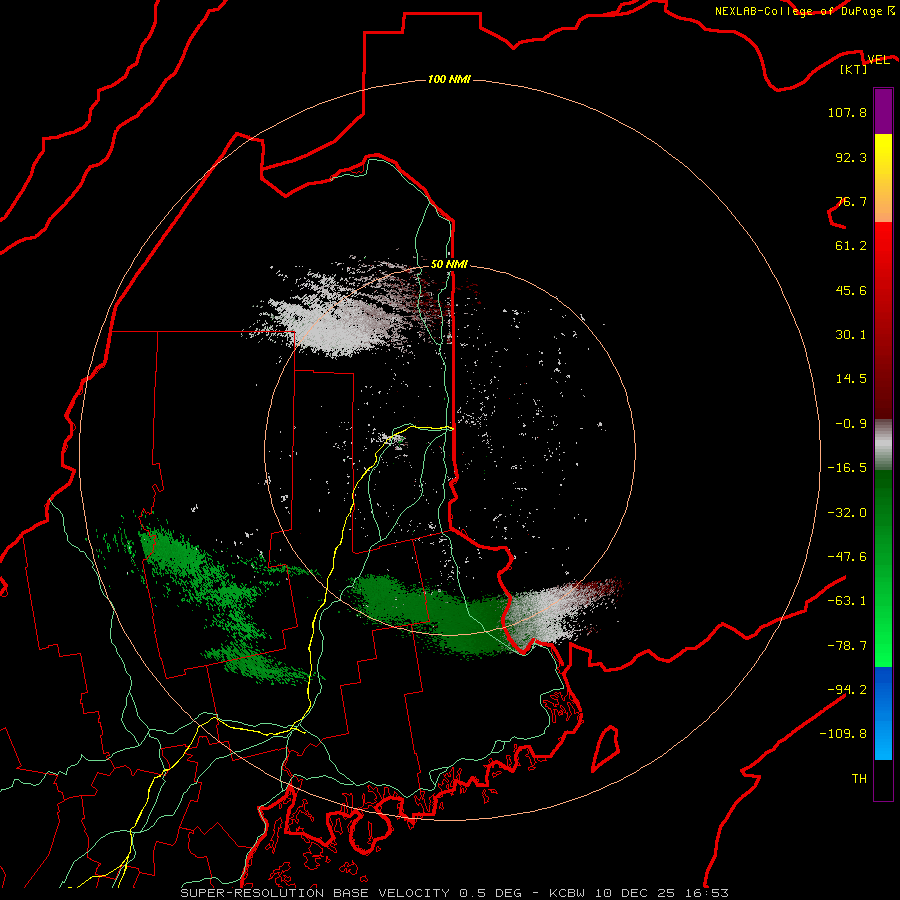Click the green segment of the color bar
The image size is (900, 900).
pyautogui.click(x=883, y=568)
